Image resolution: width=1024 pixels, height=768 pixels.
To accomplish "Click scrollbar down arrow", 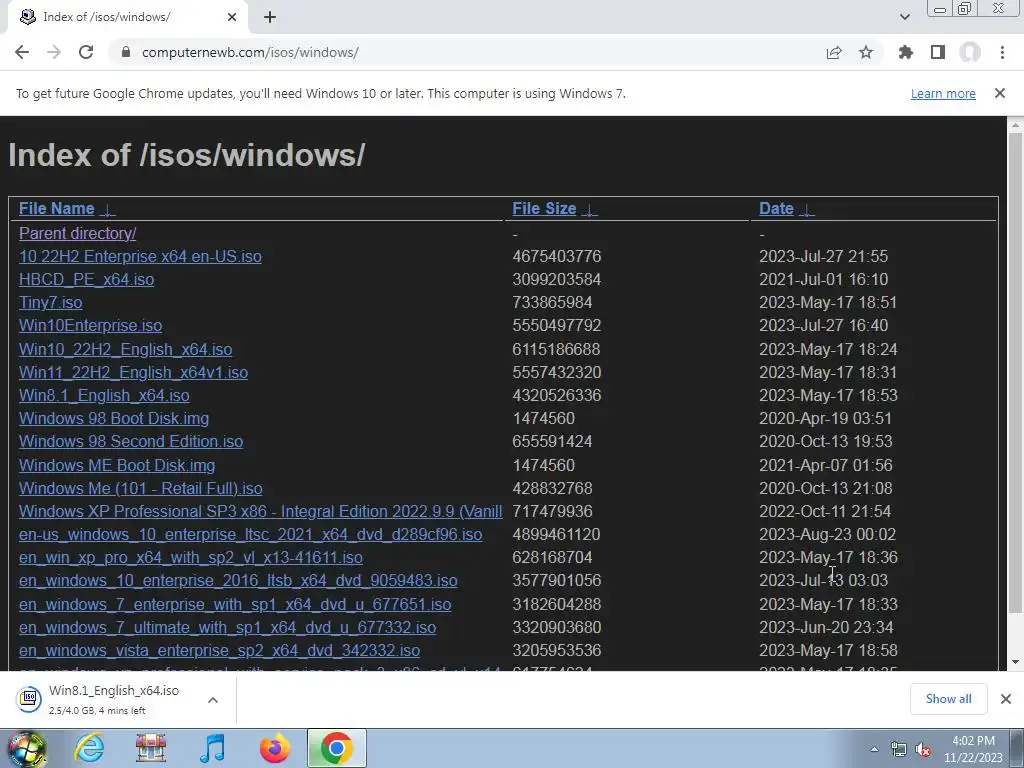I will (1016, 662).
